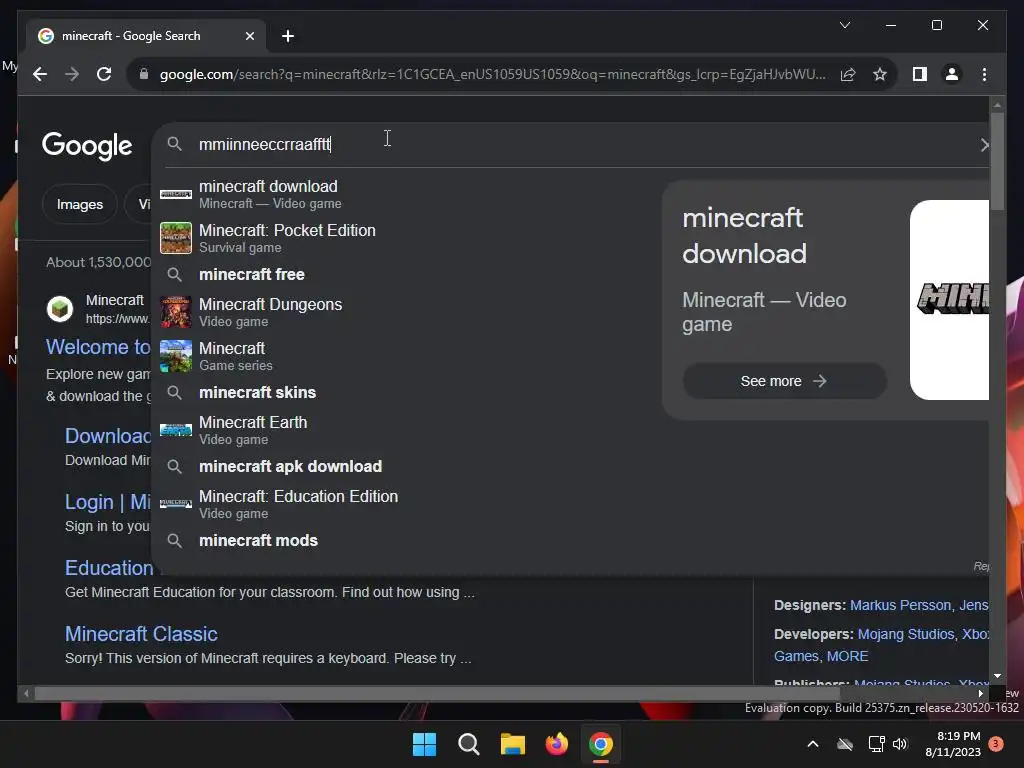This screenshot has width=1024, height=768.
Task: Click into the Google search input field
Action: click(x=575, y=144)
